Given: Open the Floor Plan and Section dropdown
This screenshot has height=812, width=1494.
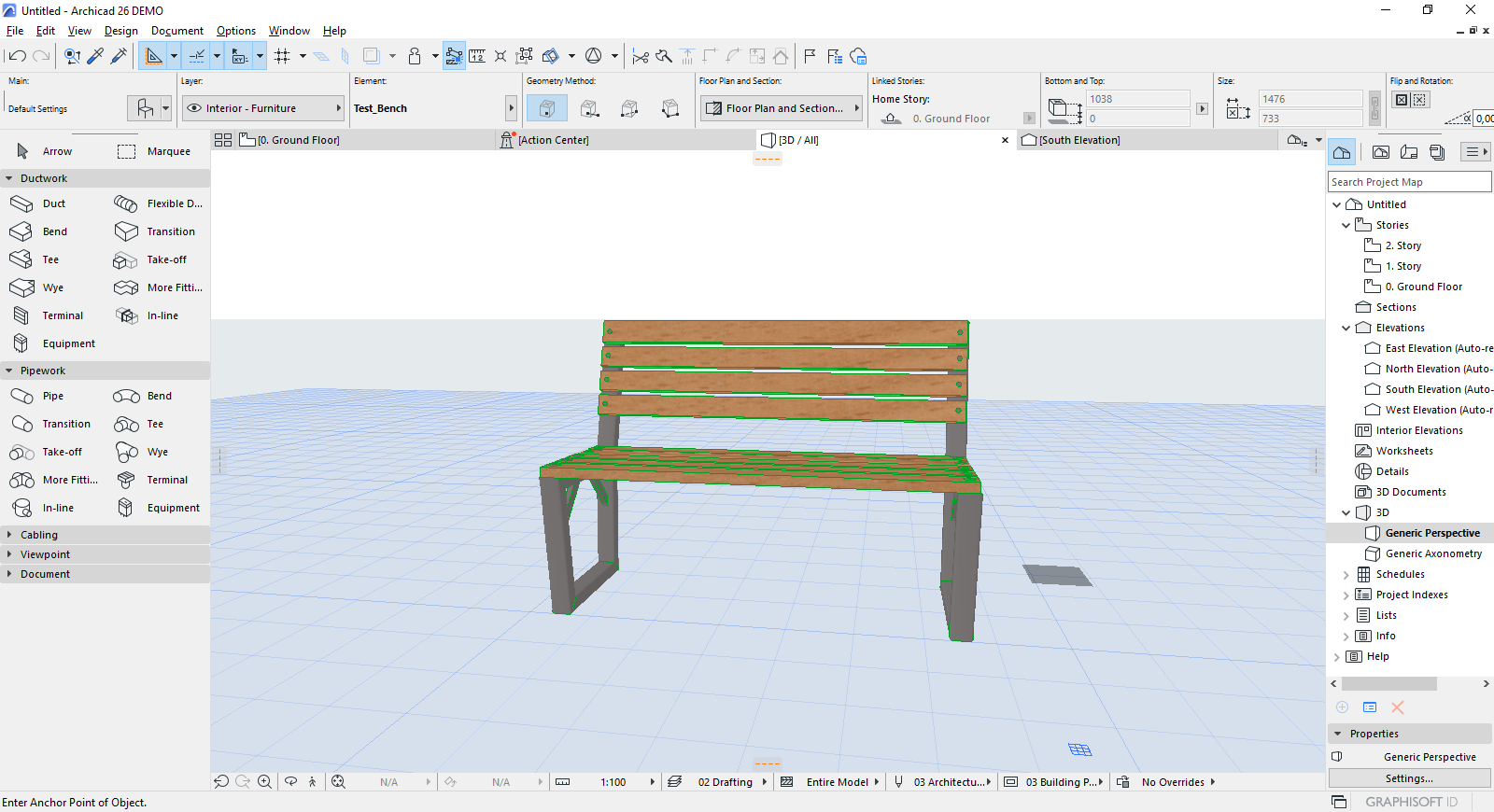Looking at the screenshot, I should [x=782, y=108].
